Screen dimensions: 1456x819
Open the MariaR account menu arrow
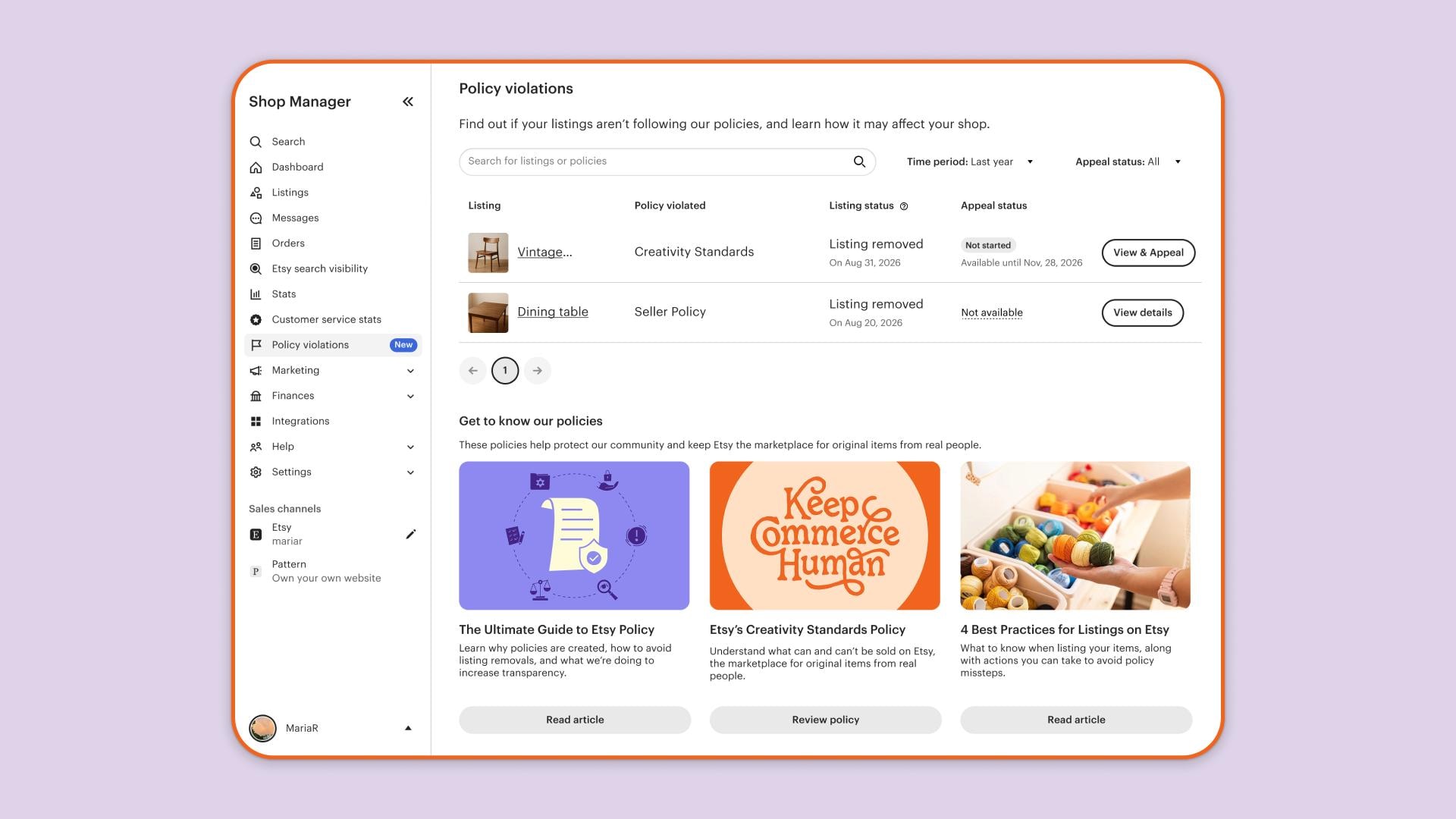(x=408, y=728)
